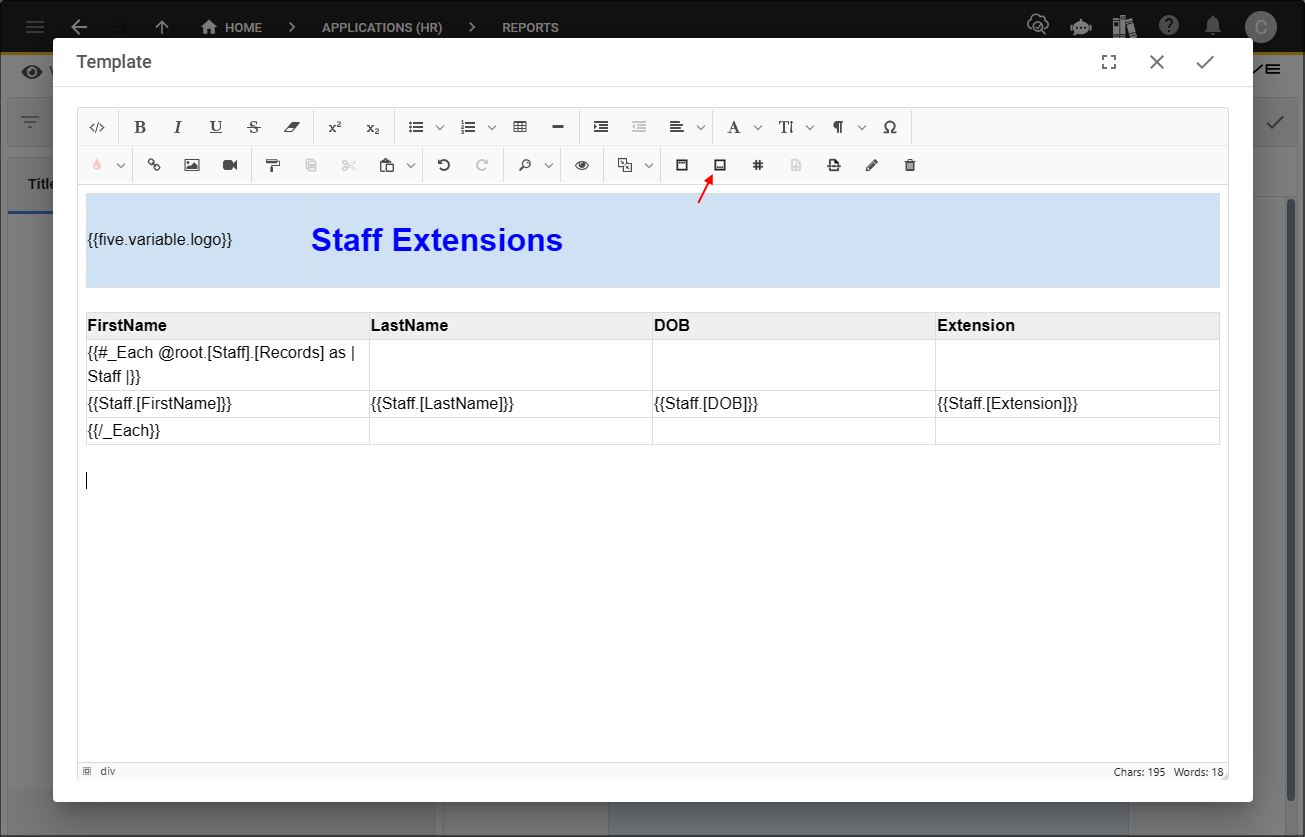The width and height of the screenshot is (1305, 837).
Task: Click the div element in the status bar
Action: coord(107,770)
